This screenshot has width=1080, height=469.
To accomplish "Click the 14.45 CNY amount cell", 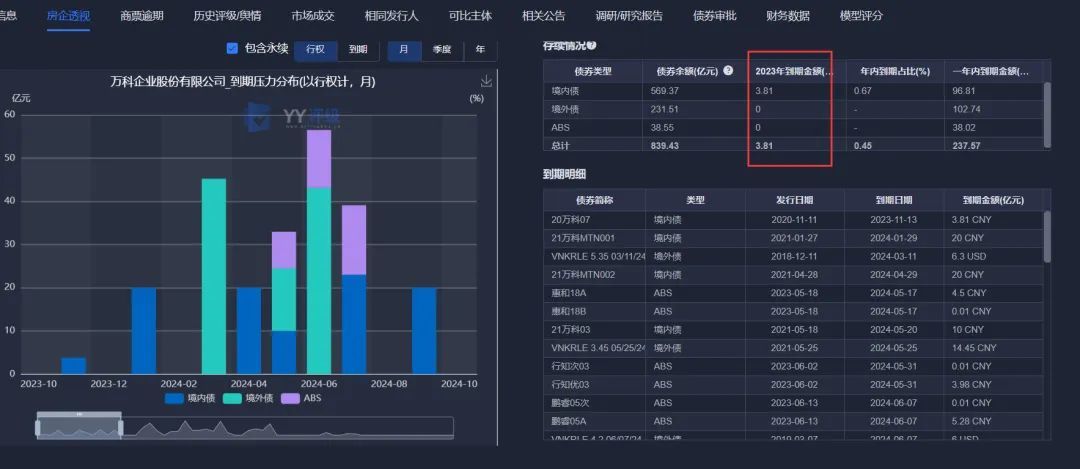I will coord(974,348).
